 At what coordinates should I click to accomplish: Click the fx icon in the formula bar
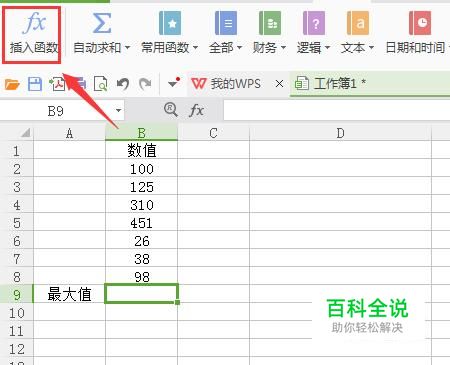[x=196, y=110]
